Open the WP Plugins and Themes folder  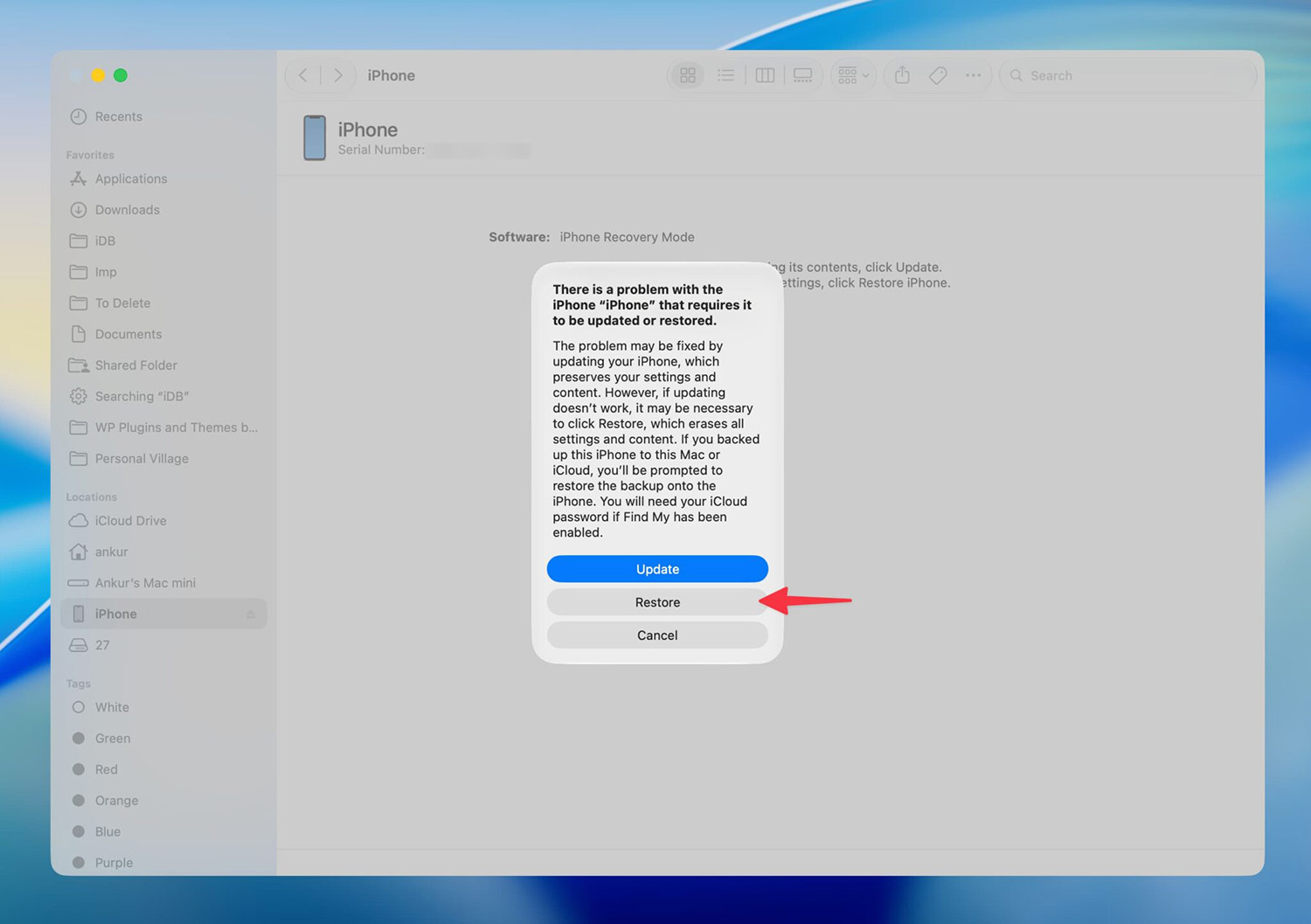[163, 427]
